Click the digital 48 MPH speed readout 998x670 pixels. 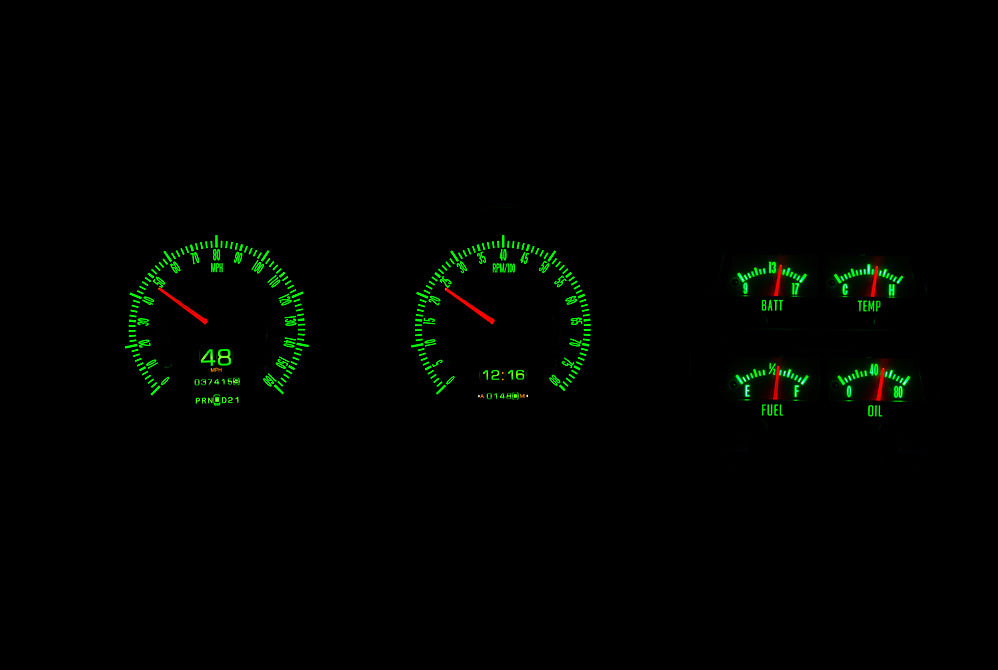216,357
